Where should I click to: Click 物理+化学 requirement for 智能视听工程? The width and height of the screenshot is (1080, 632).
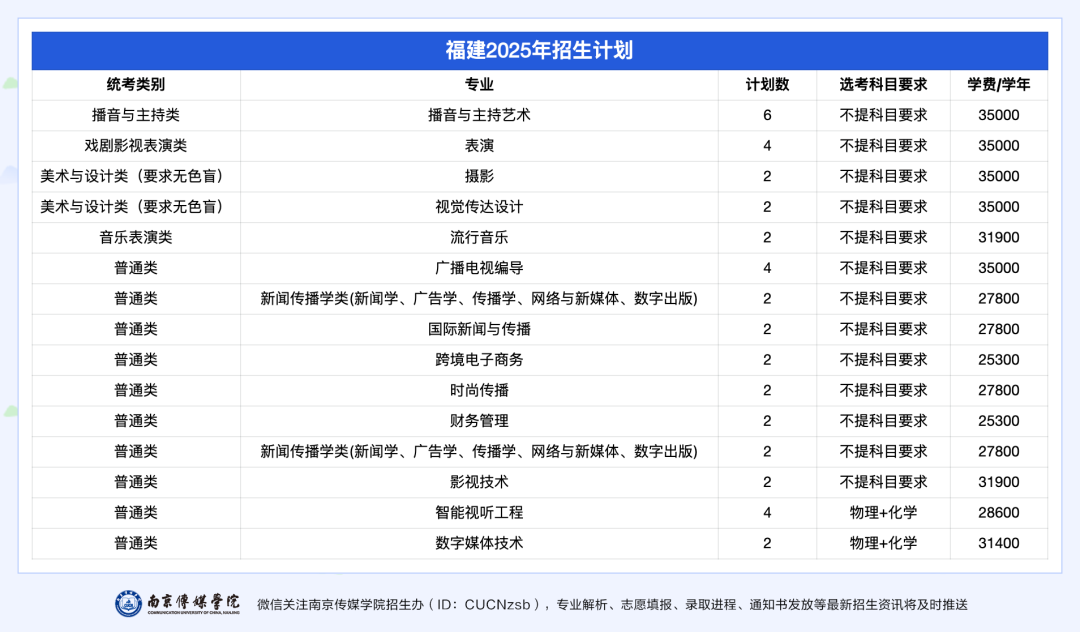[x=883, y=512]
